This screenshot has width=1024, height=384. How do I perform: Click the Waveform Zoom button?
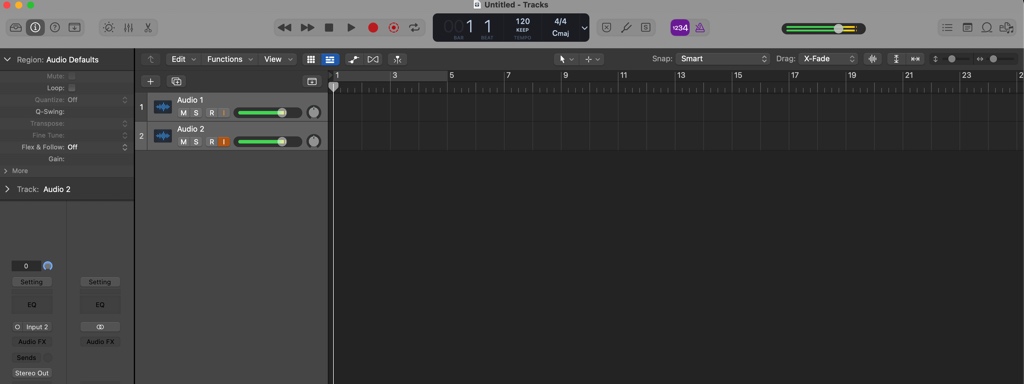pos(872,59)
